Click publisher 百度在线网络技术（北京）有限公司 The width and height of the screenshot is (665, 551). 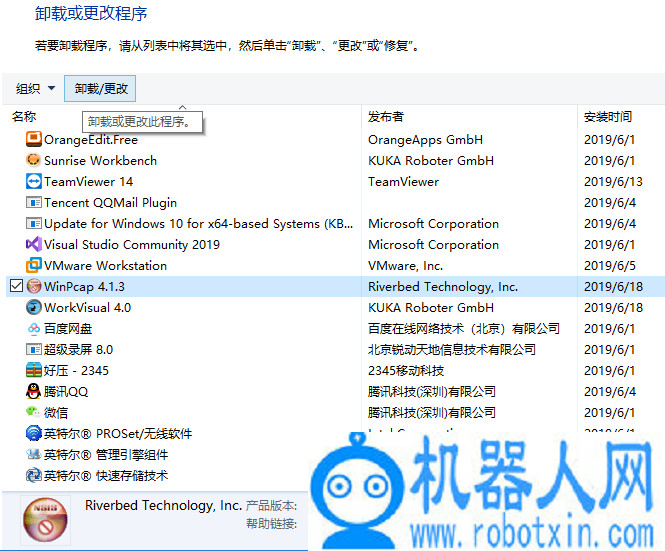(x=464, y=328)
